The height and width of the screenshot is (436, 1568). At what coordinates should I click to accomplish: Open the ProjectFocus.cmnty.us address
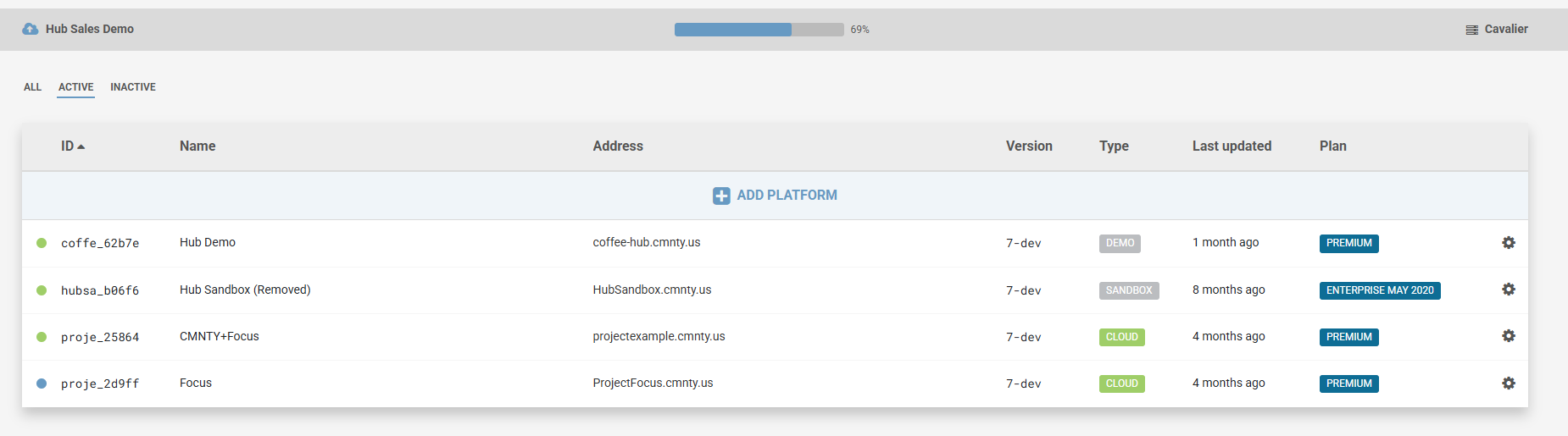click(653, 383)
